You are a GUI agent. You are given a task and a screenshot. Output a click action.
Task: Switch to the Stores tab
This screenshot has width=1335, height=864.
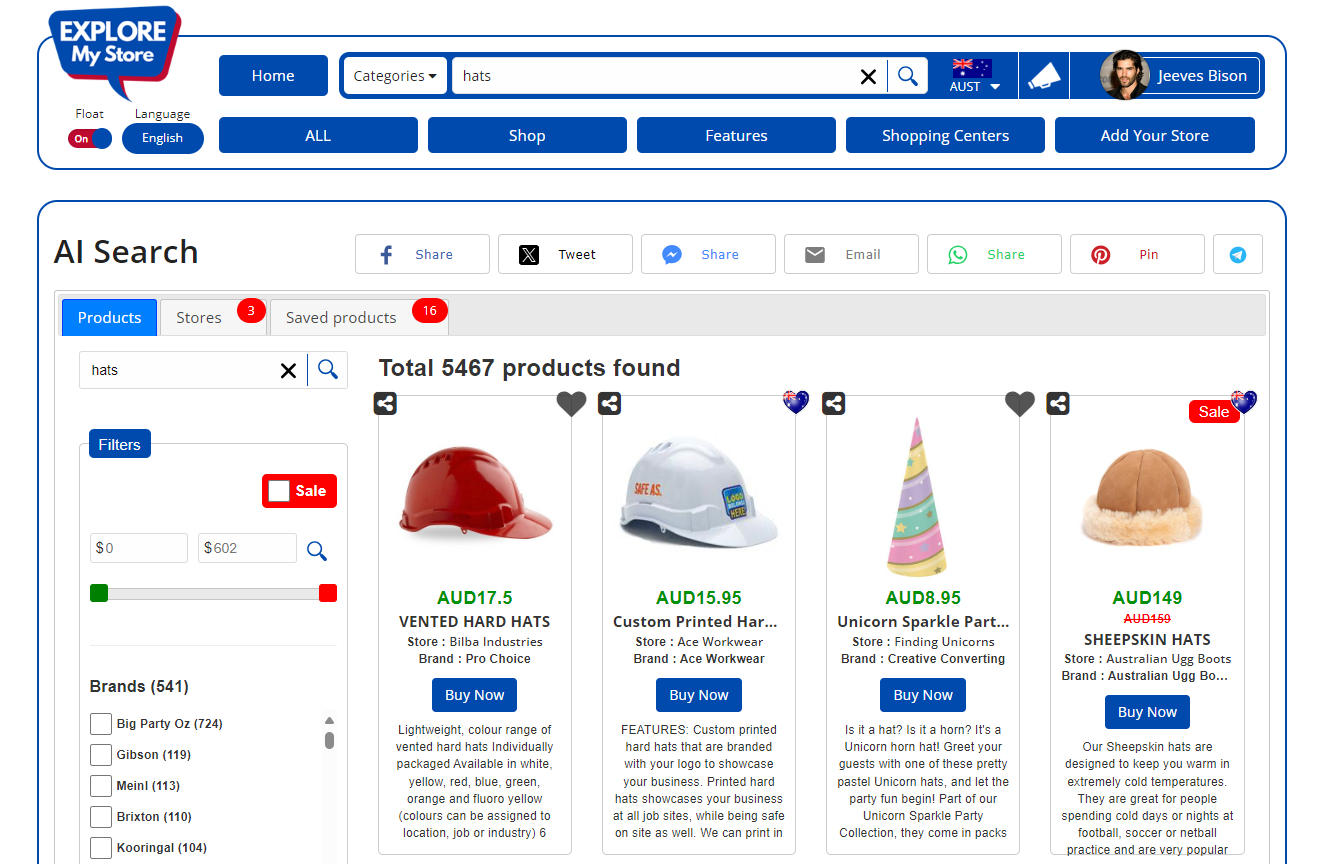199,318
